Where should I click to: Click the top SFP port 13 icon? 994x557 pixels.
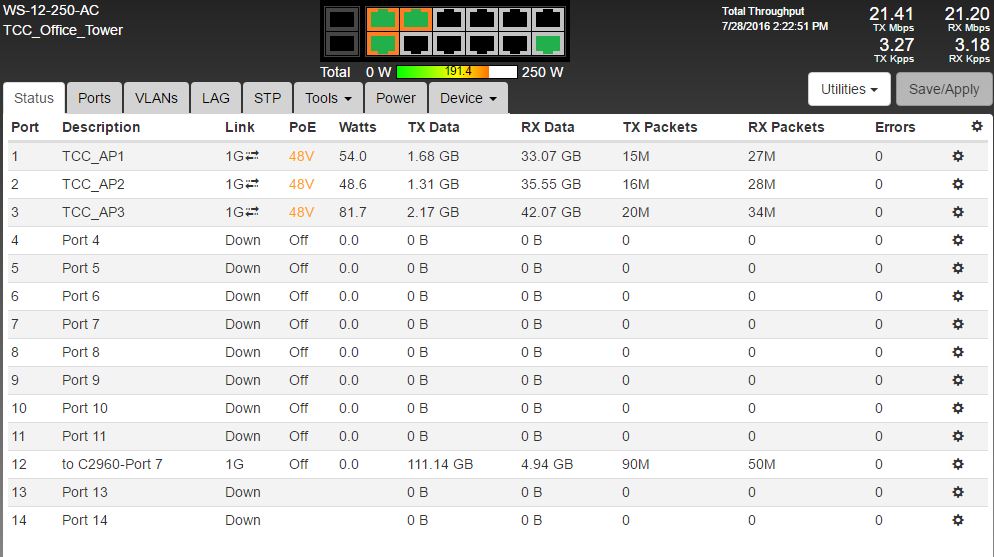tap(341, 19)
